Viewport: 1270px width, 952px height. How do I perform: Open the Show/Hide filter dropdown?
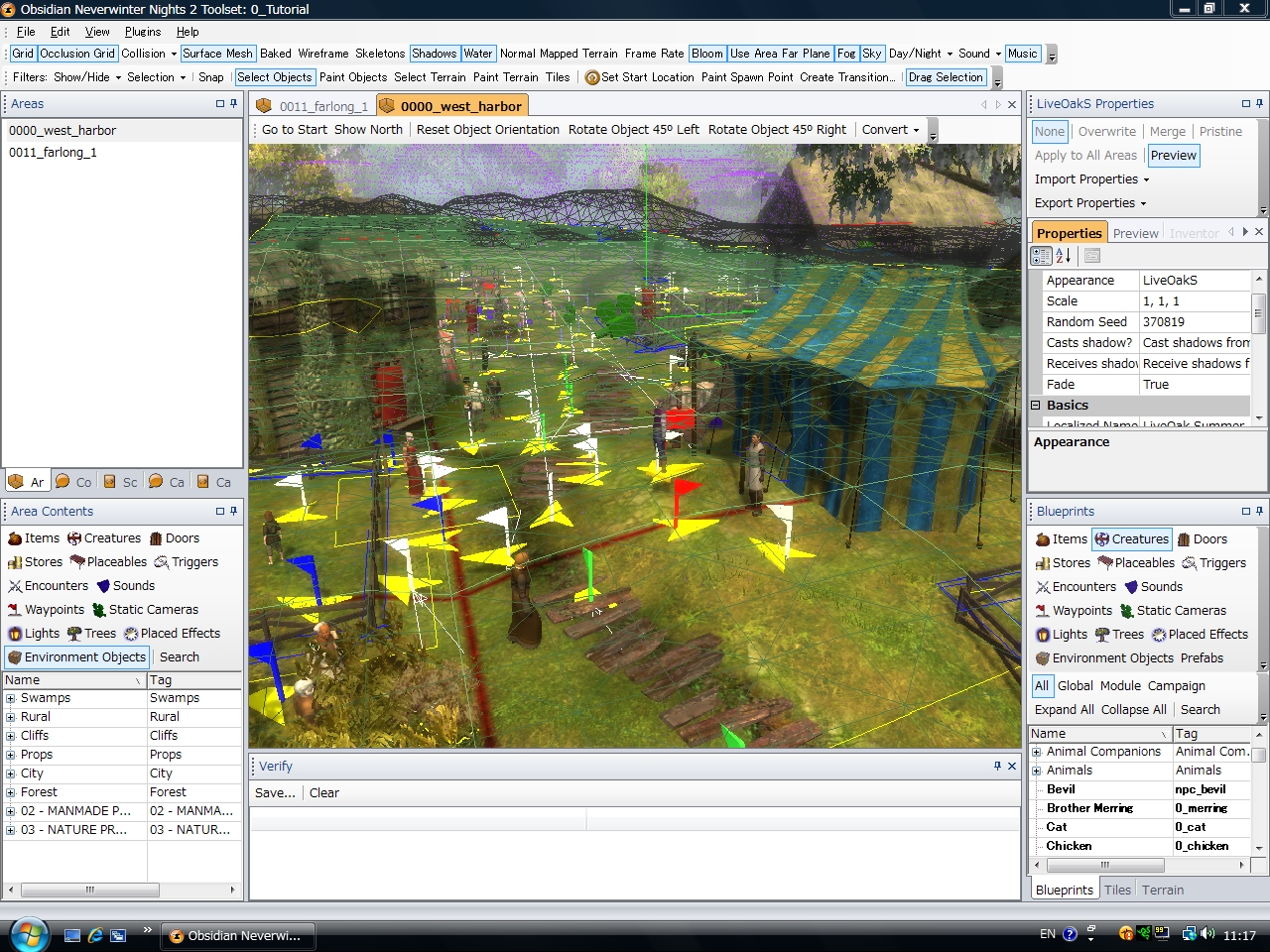point(87,77)
